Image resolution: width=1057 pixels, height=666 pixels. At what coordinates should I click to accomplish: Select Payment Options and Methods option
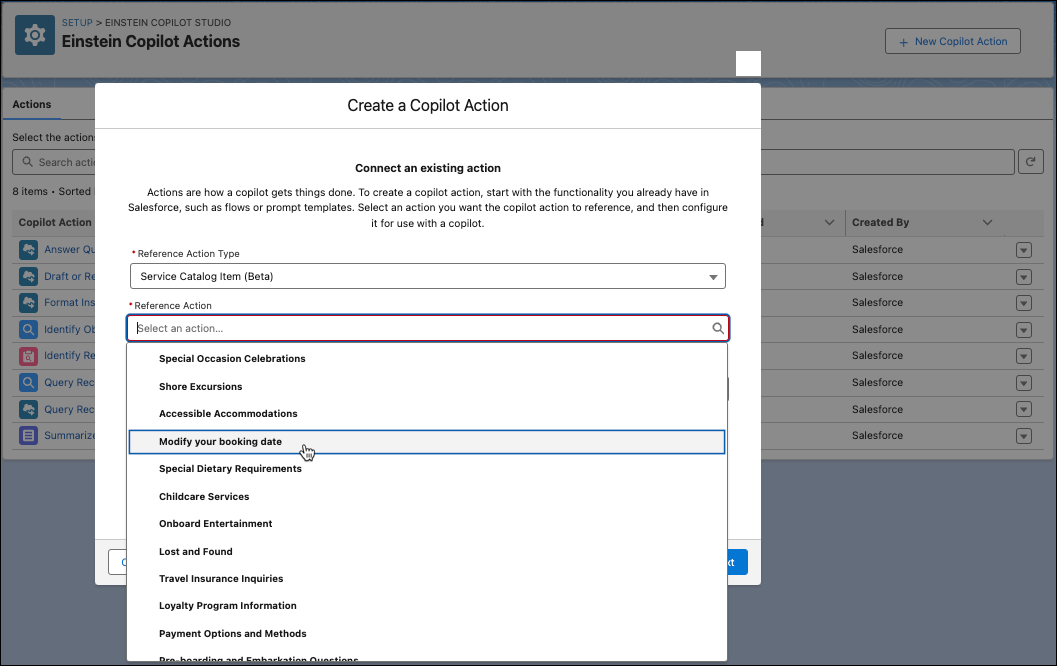[427, 634]
